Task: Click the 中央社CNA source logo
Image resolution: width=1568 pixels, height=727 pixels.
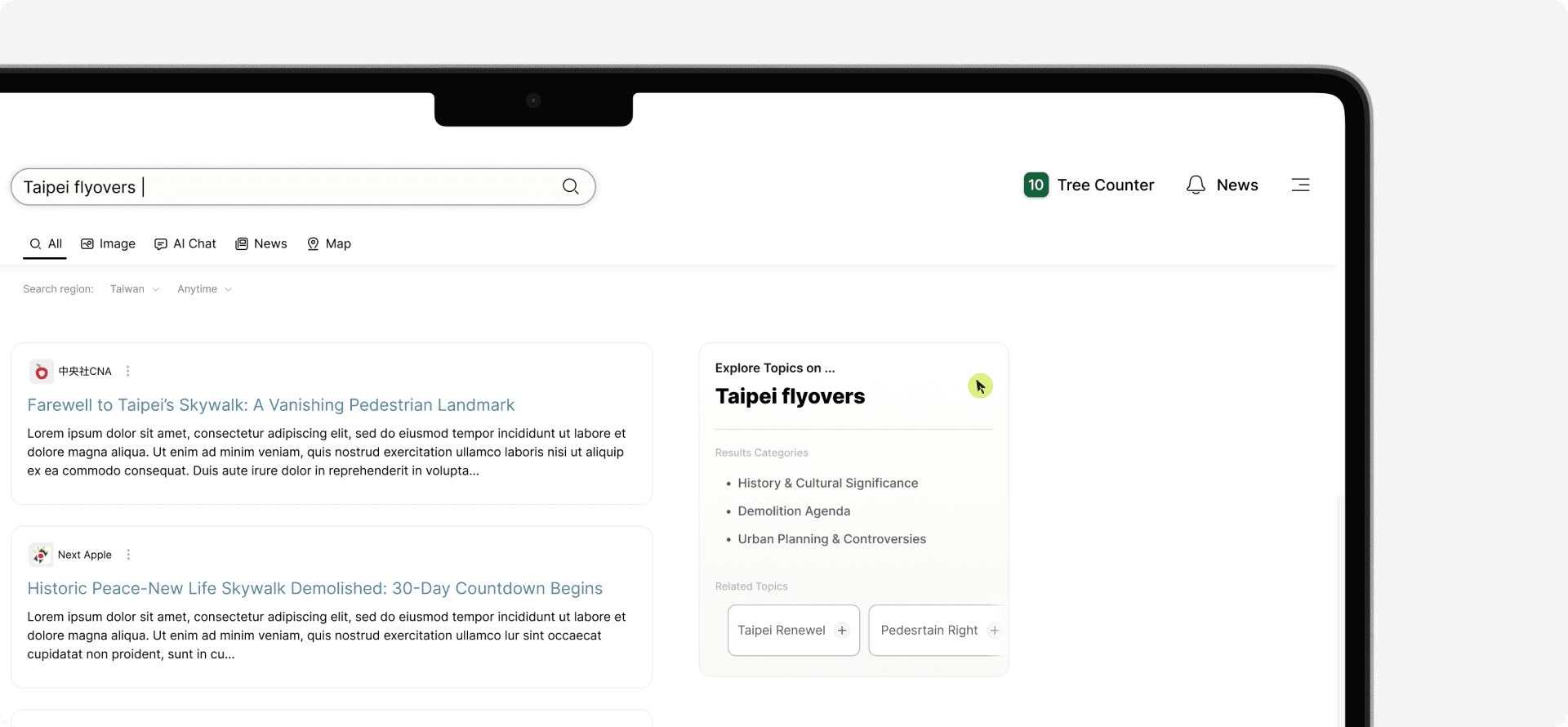Action: [42, 372]
